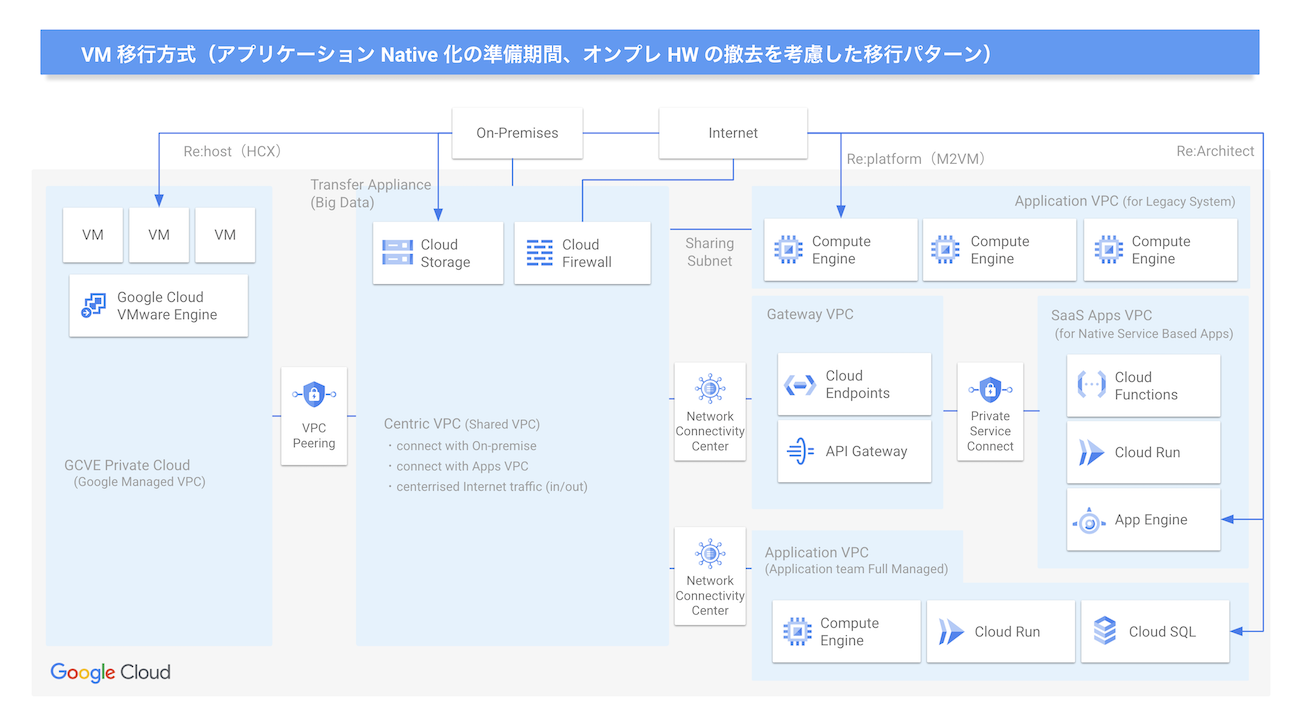This screenshot has height=716, width=1300.
Task: Click the VPC Peering lock icon
Action: tap(314, 394)
